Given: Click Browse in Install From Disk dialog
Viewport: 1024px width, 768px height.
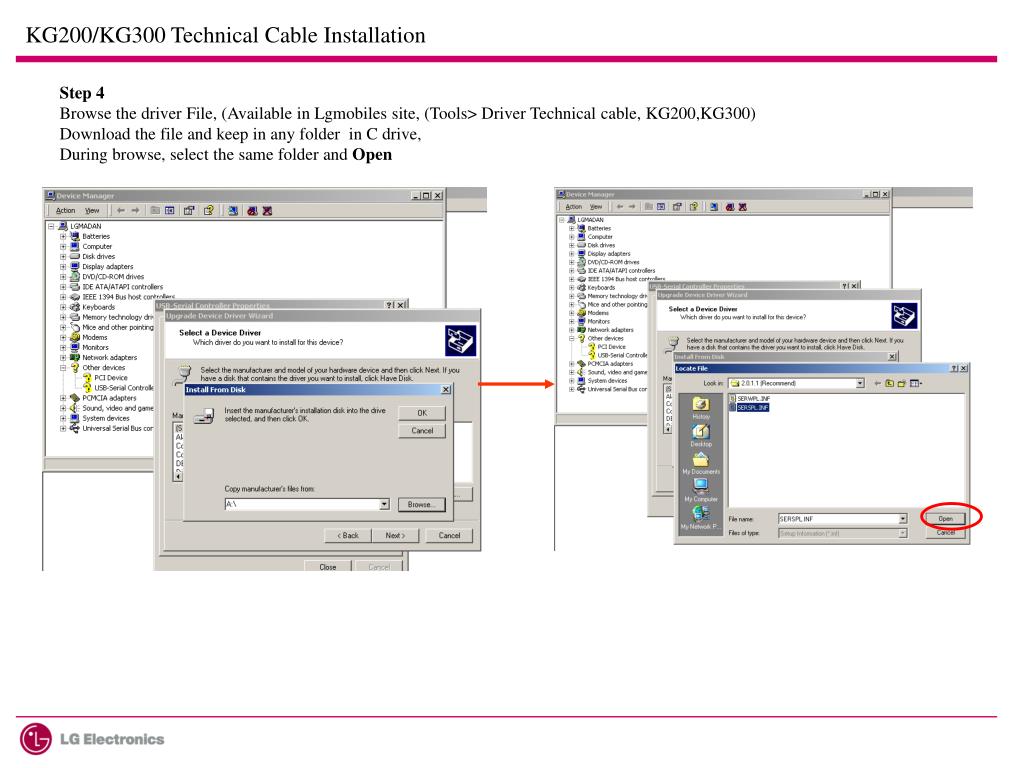Looking at the screenshot, I should 421,504.
